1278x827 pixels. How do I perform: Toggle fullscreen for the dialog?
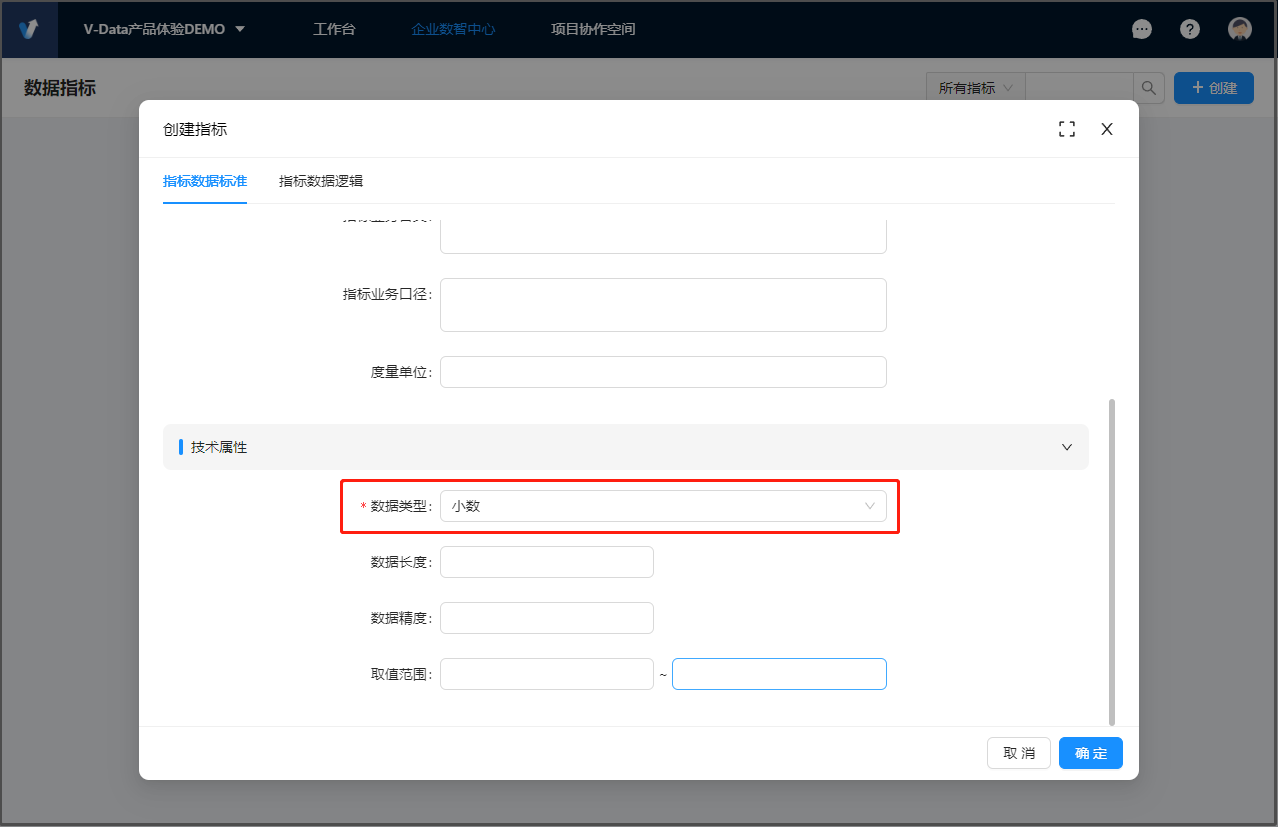1067,129
